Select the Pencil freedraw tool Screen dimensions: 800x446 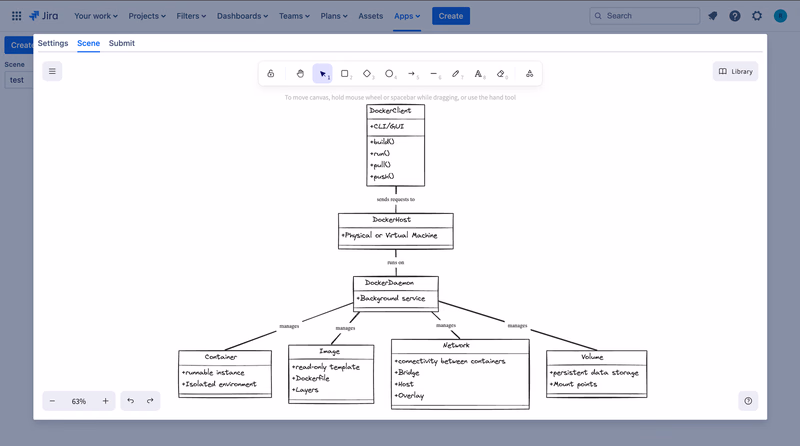(456, 74)
